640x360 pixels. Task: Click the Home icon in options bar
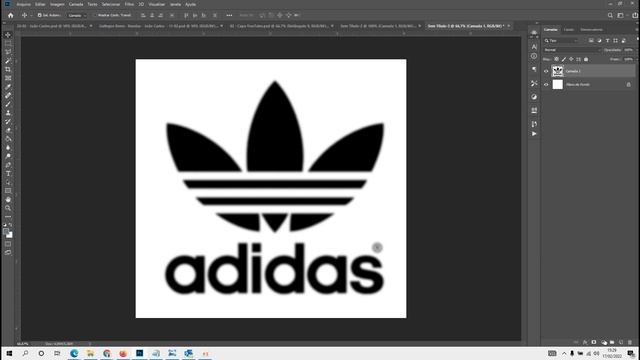[x=11, y=15]
